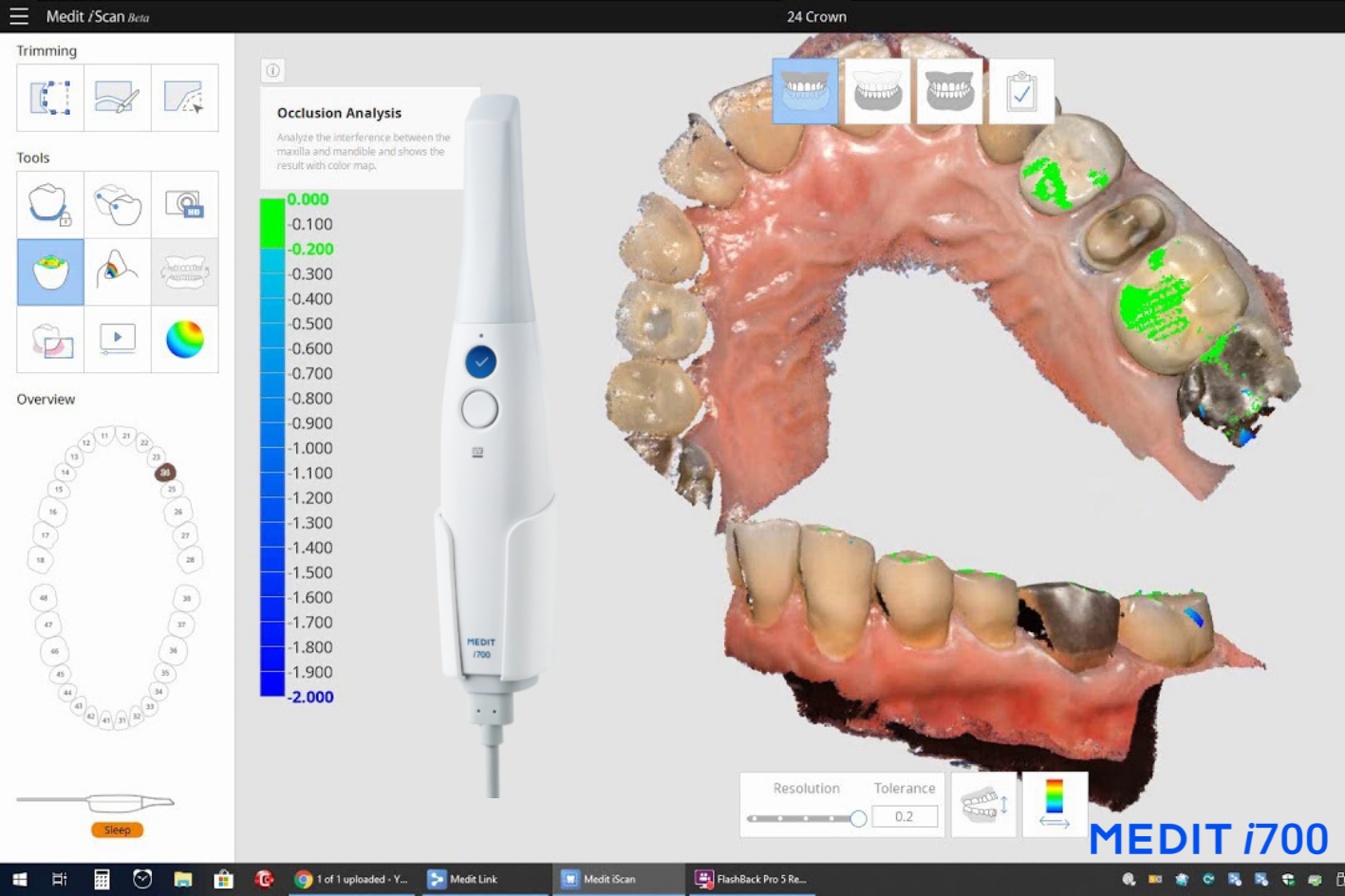Open the hamburger menu in the title bar
This screenshot has height=896, width=1345.
(x=19, y=16)
